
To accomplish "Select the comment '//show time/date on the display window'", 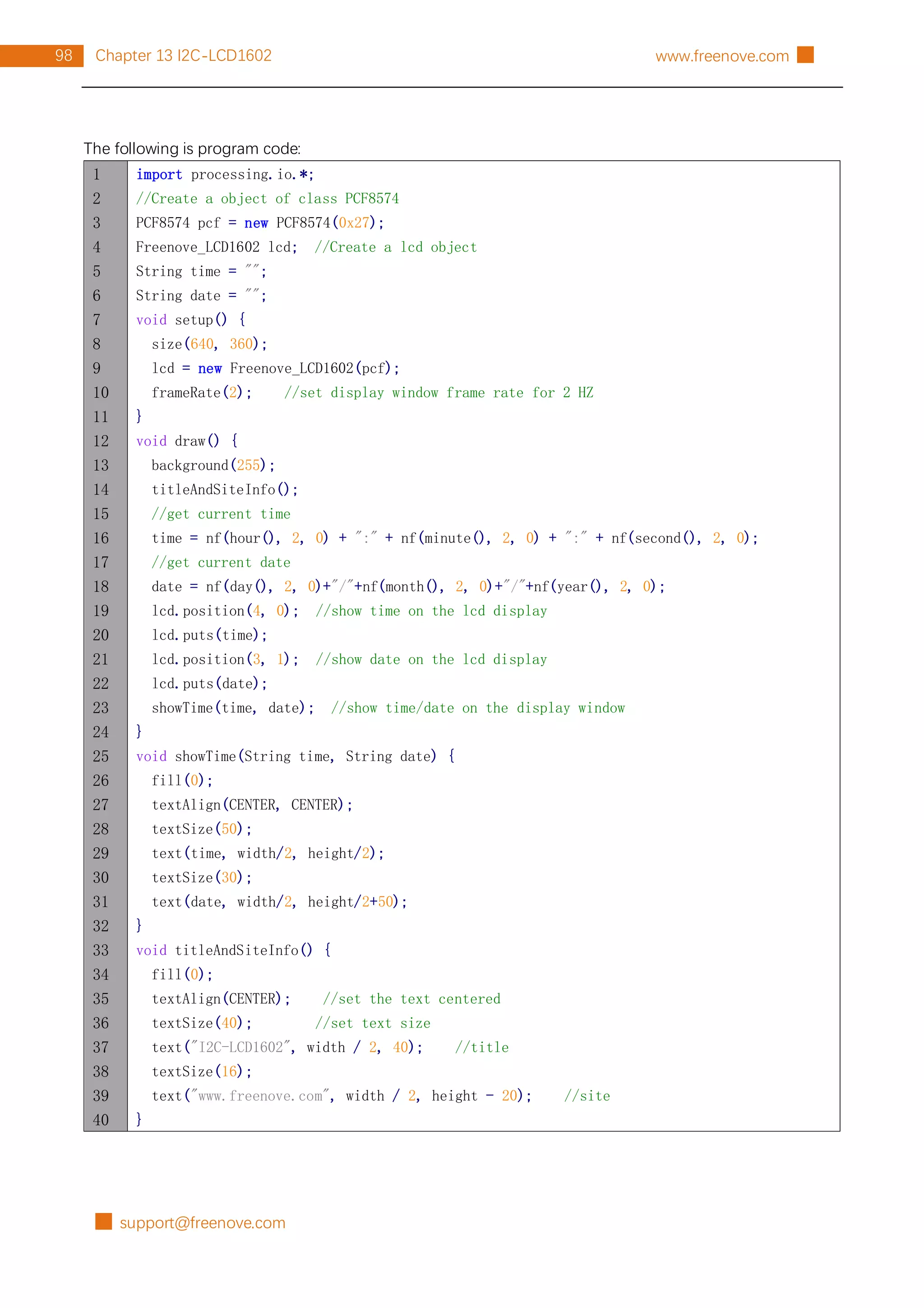I will [478, 708].
